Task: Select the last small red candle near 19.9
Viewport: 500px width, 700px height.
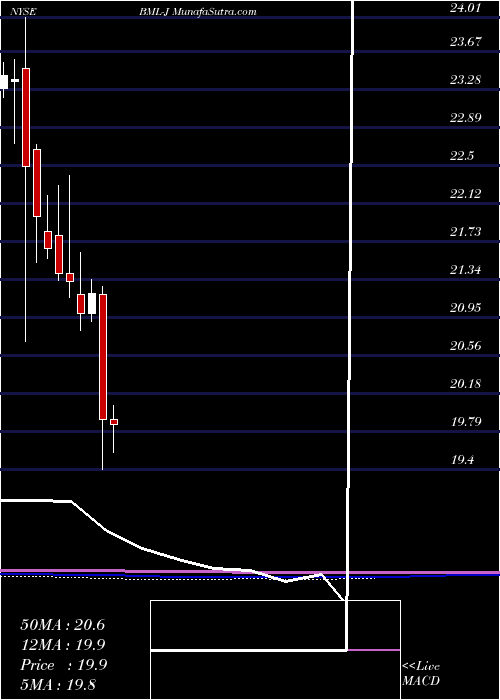Action: pyautogui.click(x=114, y=422)
